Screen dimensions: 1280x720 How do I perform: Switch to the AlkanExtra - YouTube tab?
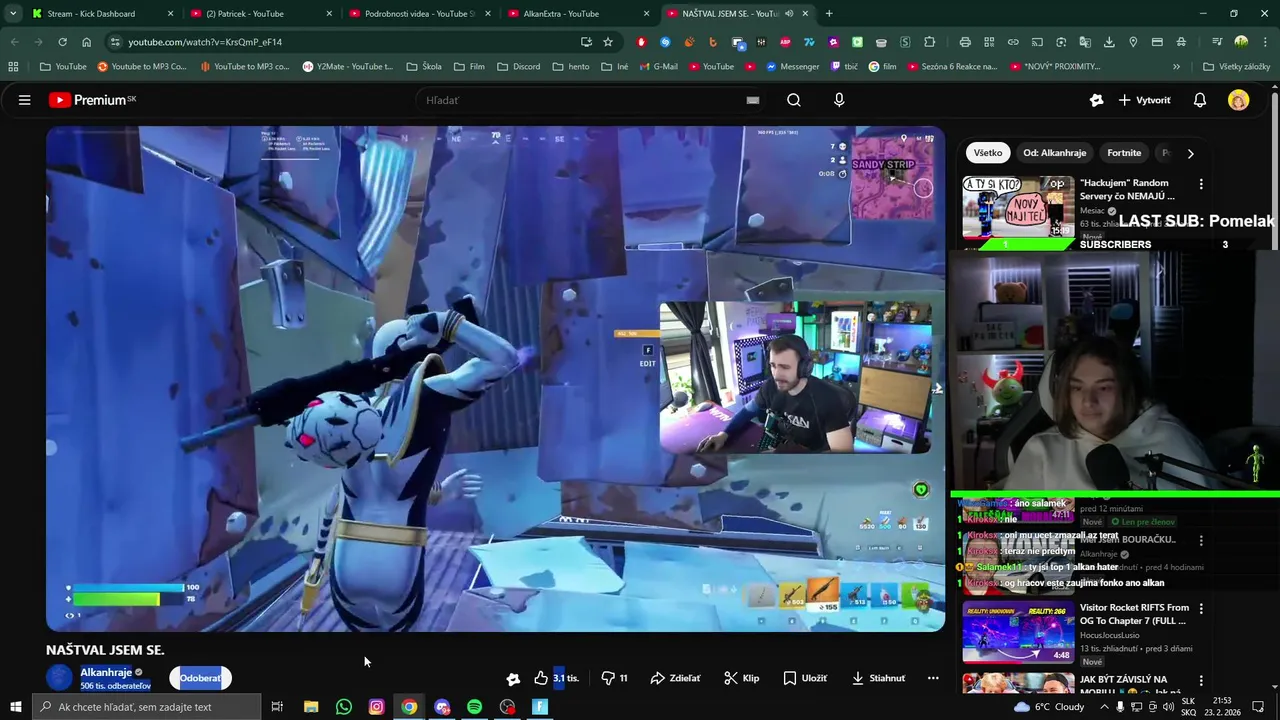coord(578,14)
